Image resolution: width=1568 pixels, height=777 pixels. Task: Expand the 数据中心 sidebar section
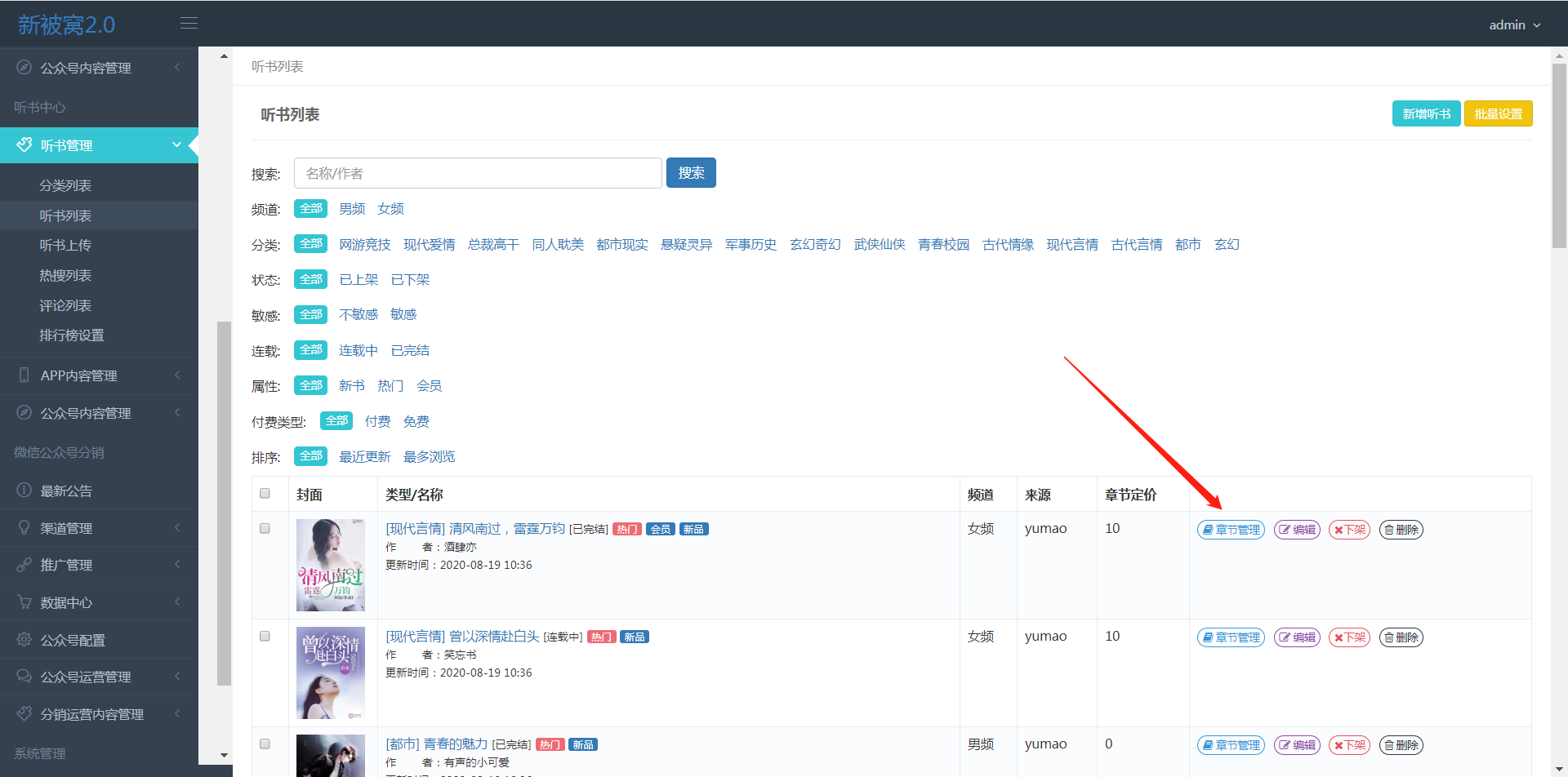(x=177, y=602)
